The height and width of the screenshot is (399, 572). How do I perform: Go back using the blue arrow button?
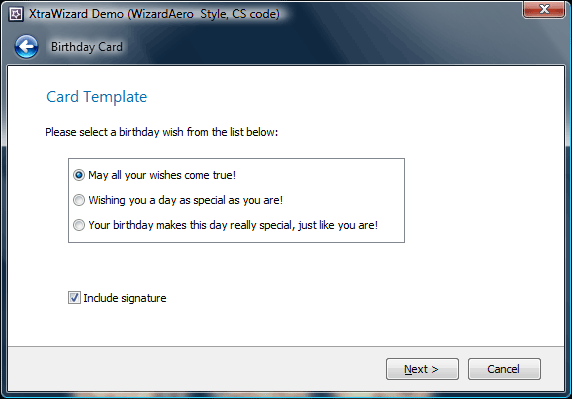pos(26,47)
